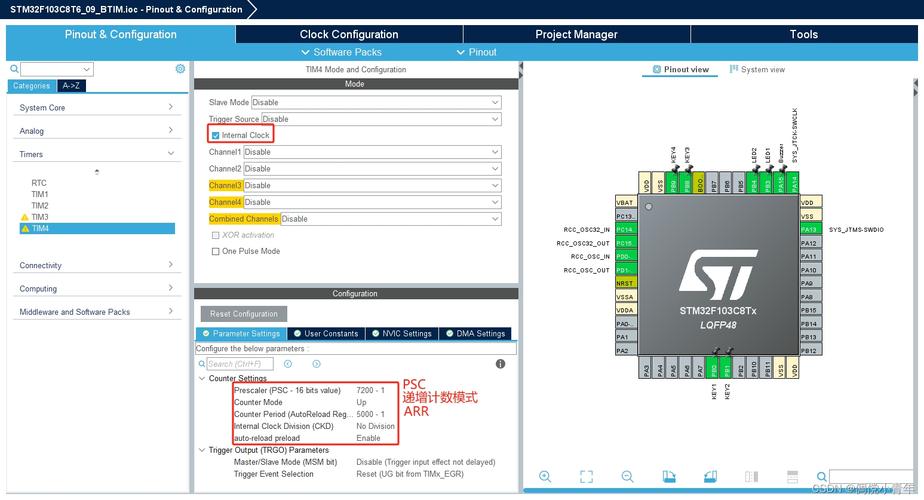Select the Categories tab
Viewport: 924px width, 500px height.
[x=32, y=85]
